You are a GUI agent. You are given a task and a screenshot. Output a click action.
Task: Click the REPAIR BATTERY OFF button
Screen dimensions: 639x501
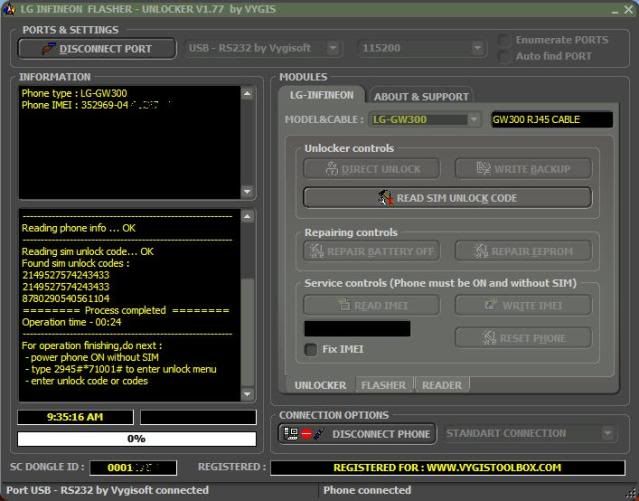(372, 251)
